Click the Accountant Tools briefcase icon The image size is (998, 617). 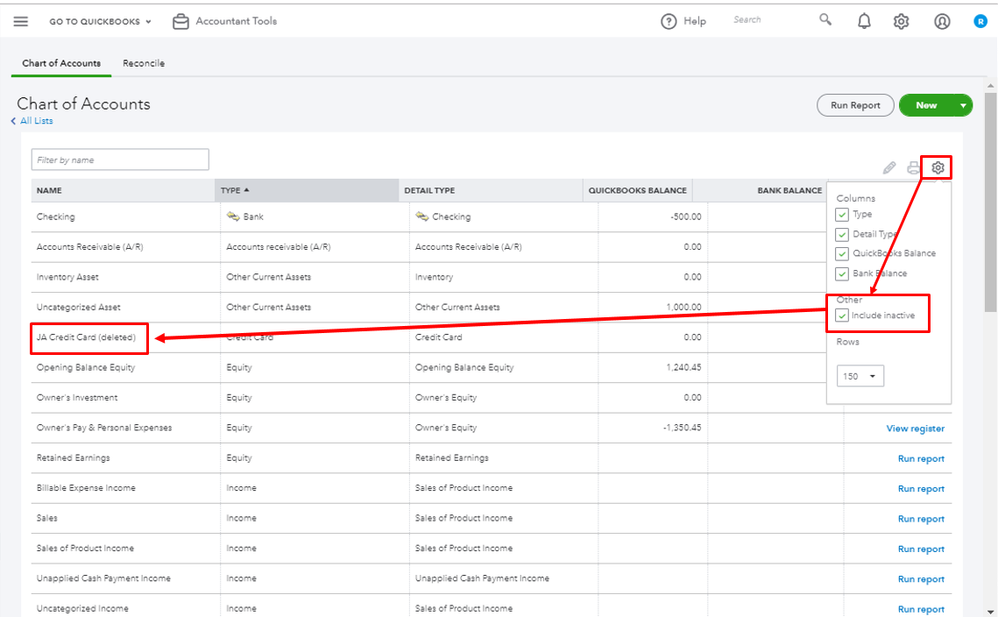(x=181, y=21)
